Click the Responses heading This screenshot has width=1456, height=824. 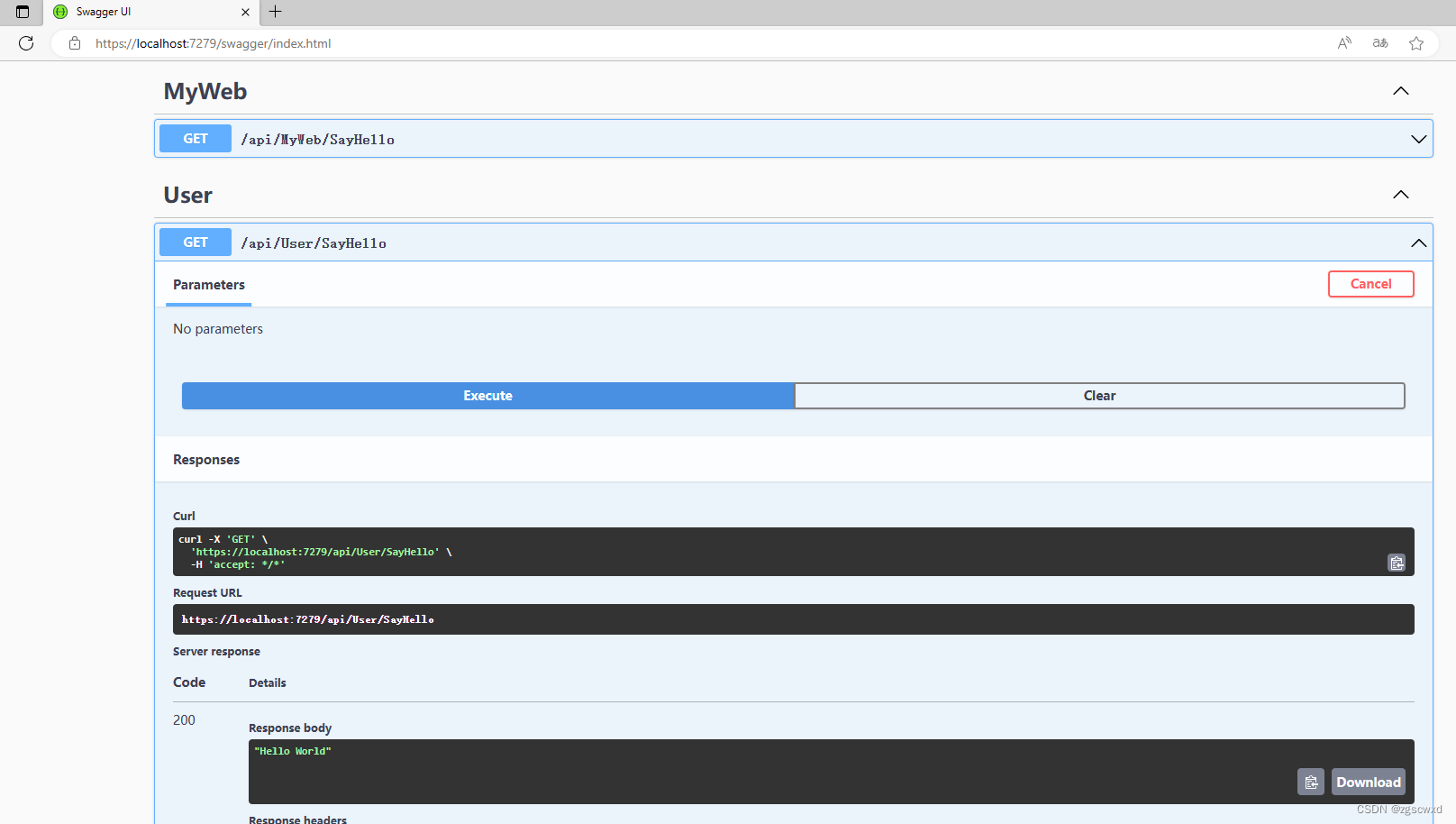point(206,460)
